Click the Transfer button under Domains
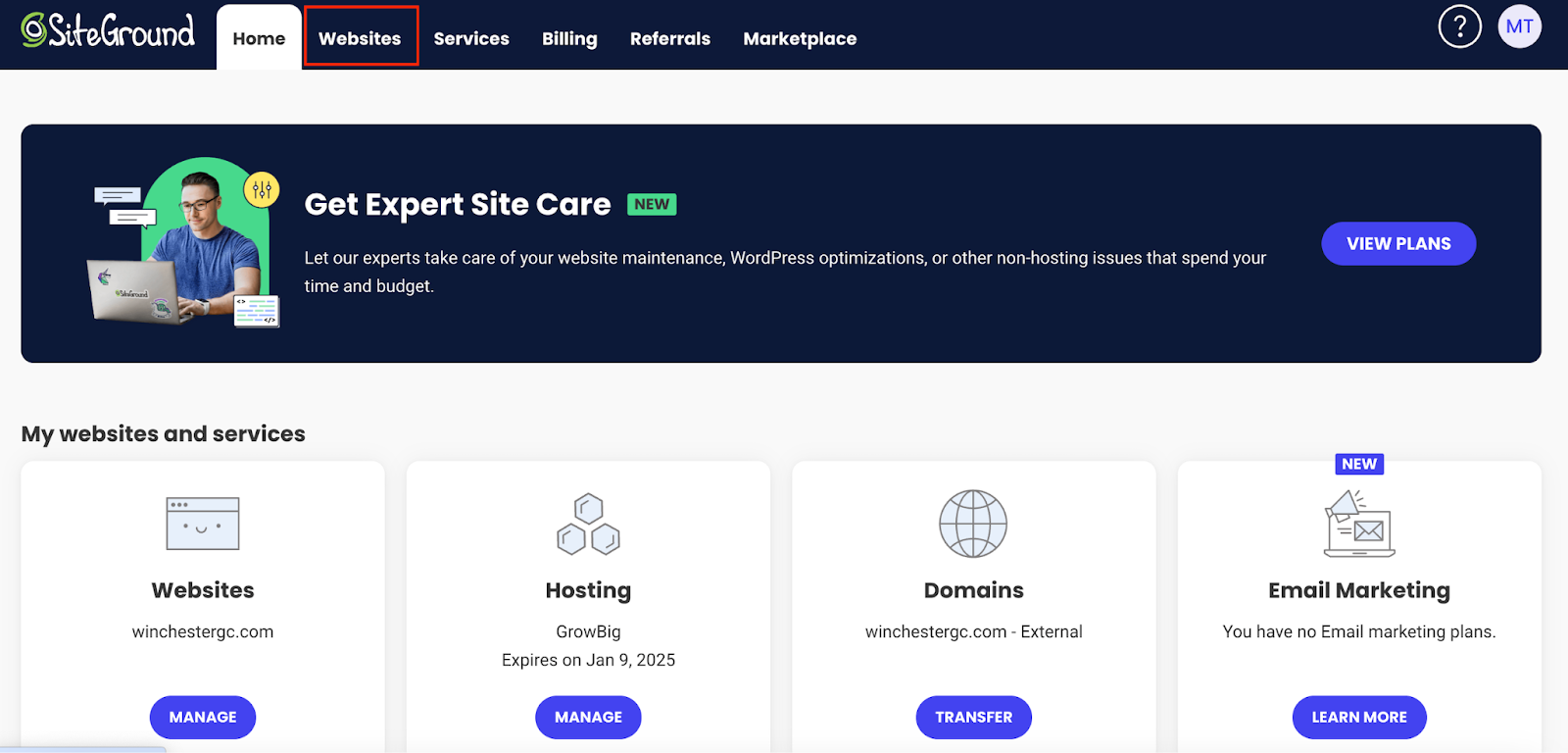 tap(973, 718)
